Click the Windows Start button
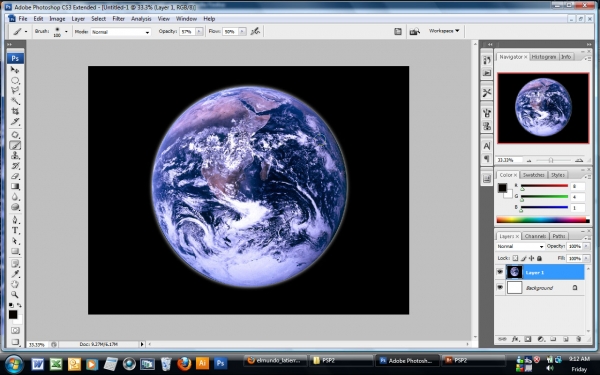Screen dimensions: 600x375 tap(14, 364)
